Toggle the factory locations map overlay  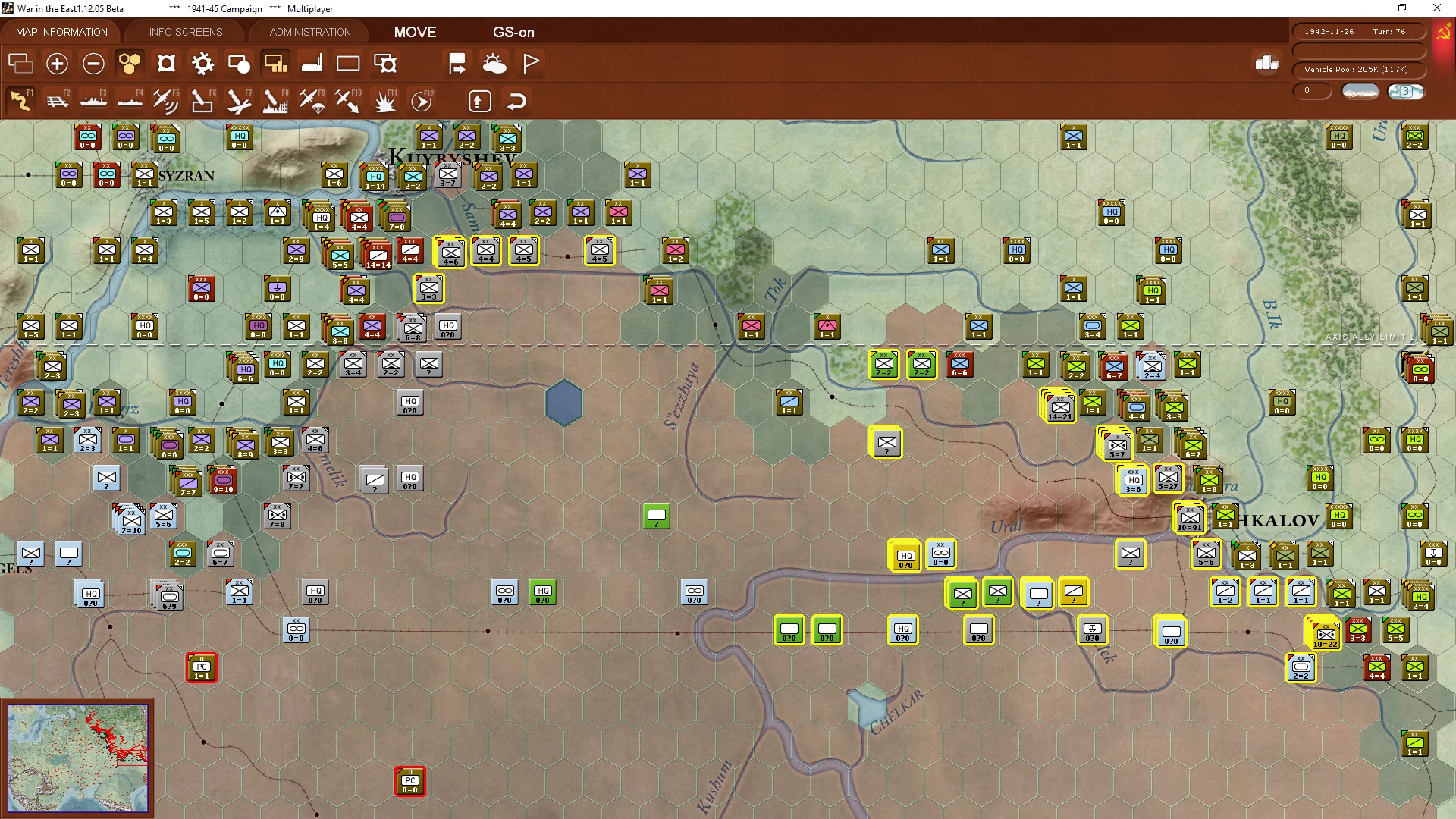pyautogui.click(x=312, y=64)
